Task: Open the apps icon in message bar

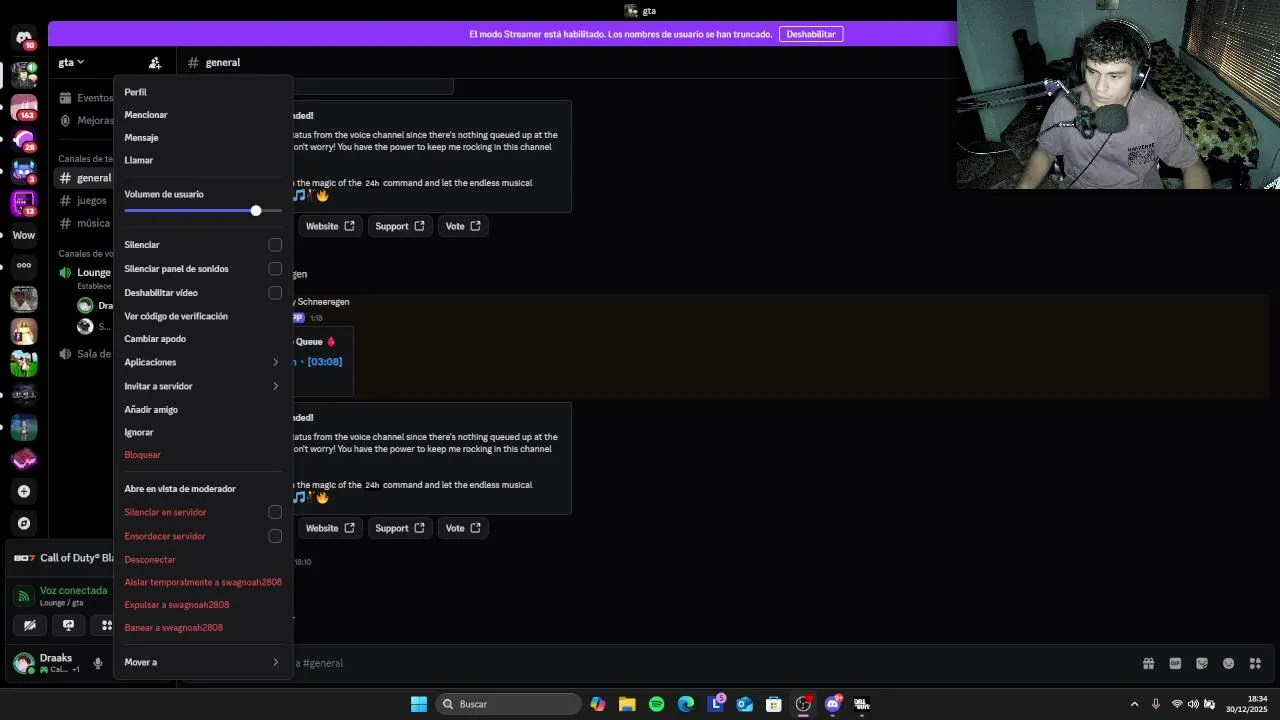Action: 1255,663
